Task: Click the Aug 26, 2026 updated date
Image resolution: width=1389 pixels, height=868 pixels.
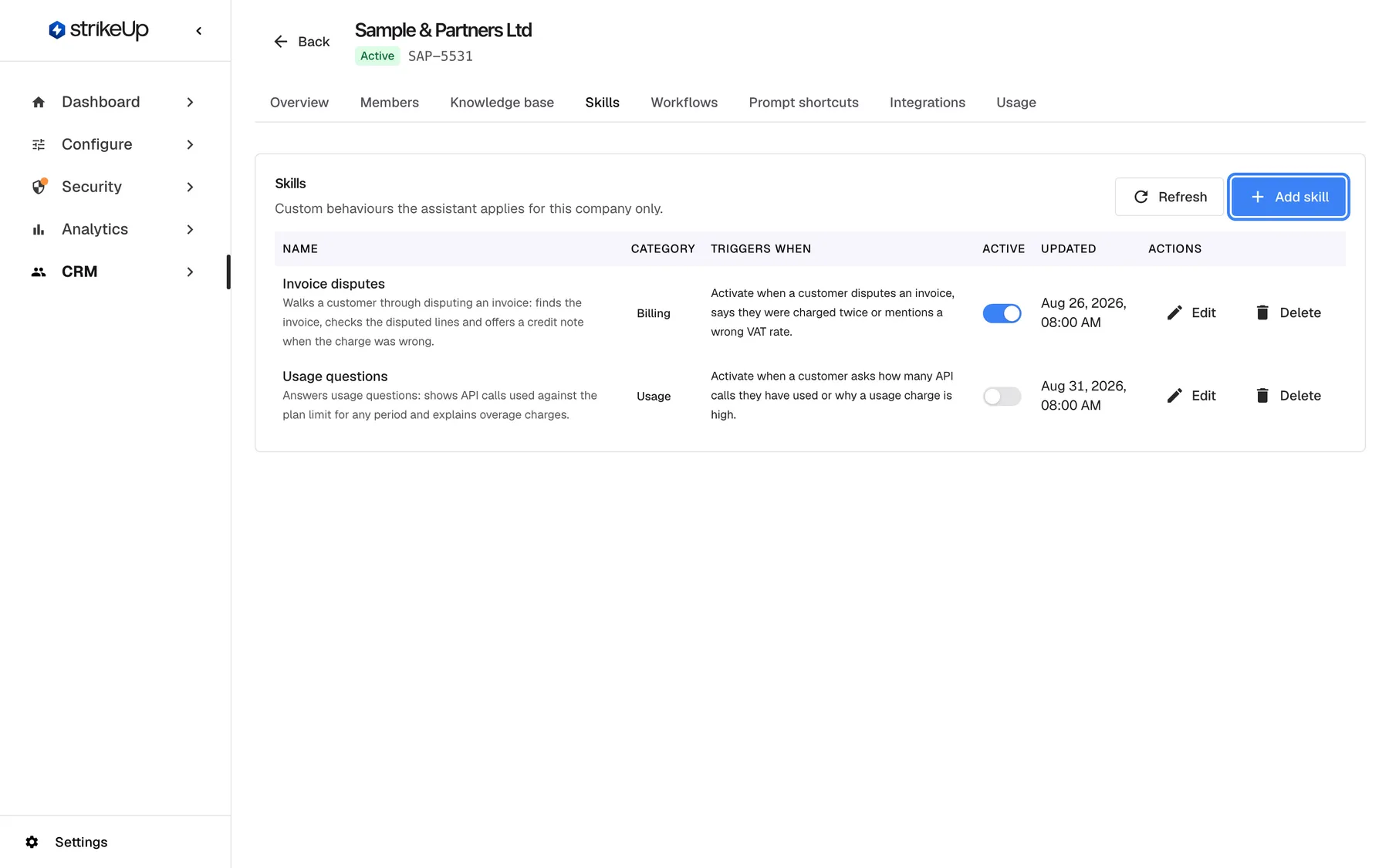Action: [x=1083, y=312]
